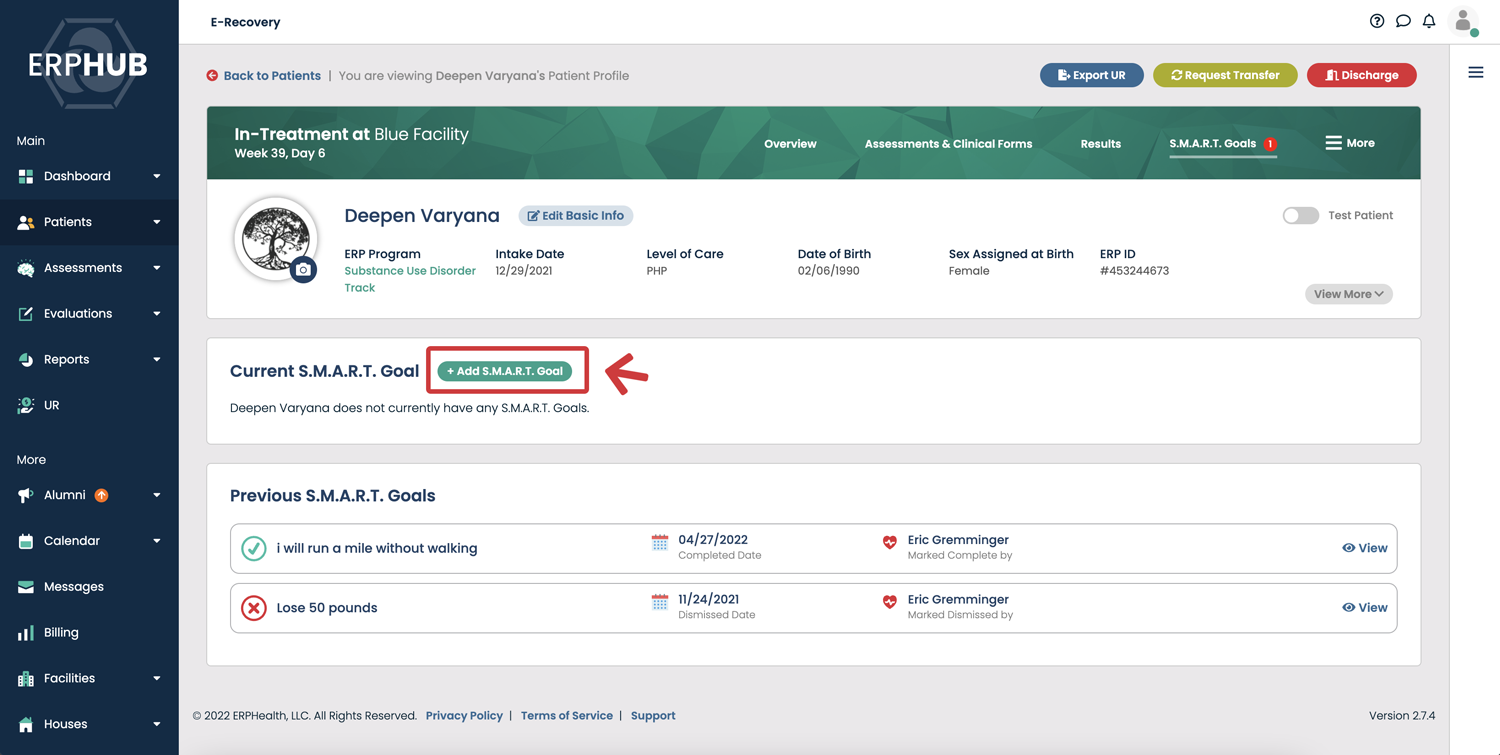The width and height of the screenshot is (1500, 755).
Task: Click the patient tree profile photo
Action: coord(275,238)
